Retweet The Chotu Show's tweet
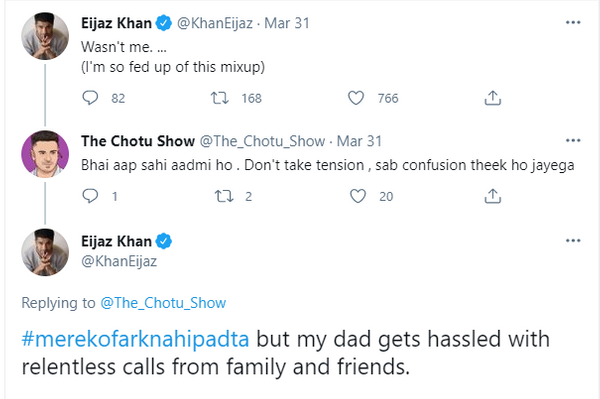The image size is (600, 399). click(x=223, y=196)
